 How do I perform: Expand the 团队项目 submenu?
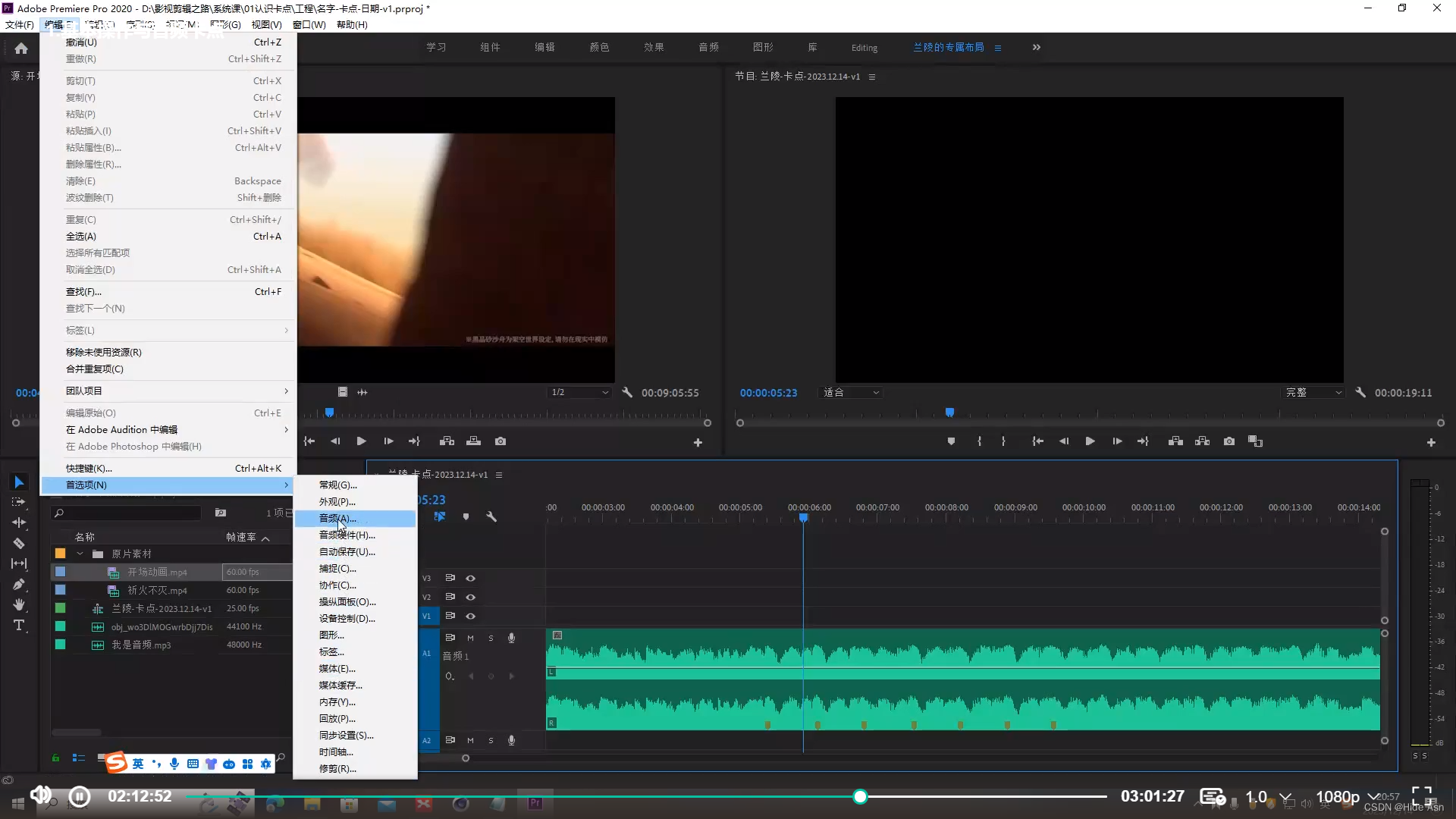[x=168, y=391]
